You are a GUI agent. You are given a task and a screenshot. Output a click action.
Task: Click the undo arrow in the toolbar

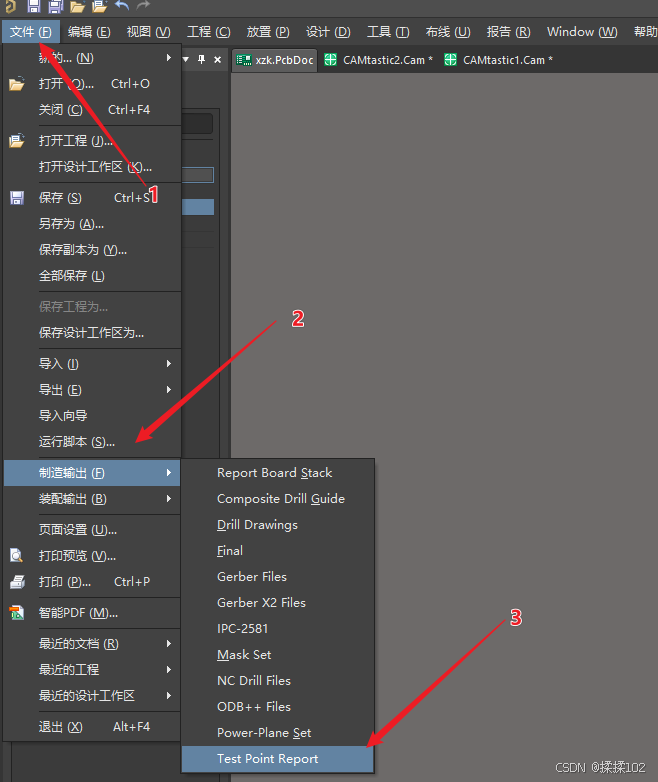pos(121,5)
